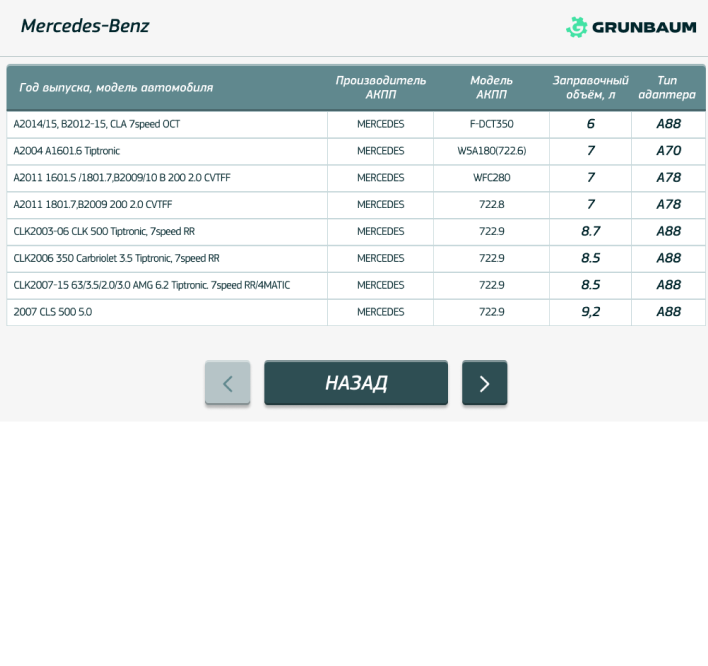Click 'MERCEDES' in the 2007 CLS 500 row

pos(381,312)
